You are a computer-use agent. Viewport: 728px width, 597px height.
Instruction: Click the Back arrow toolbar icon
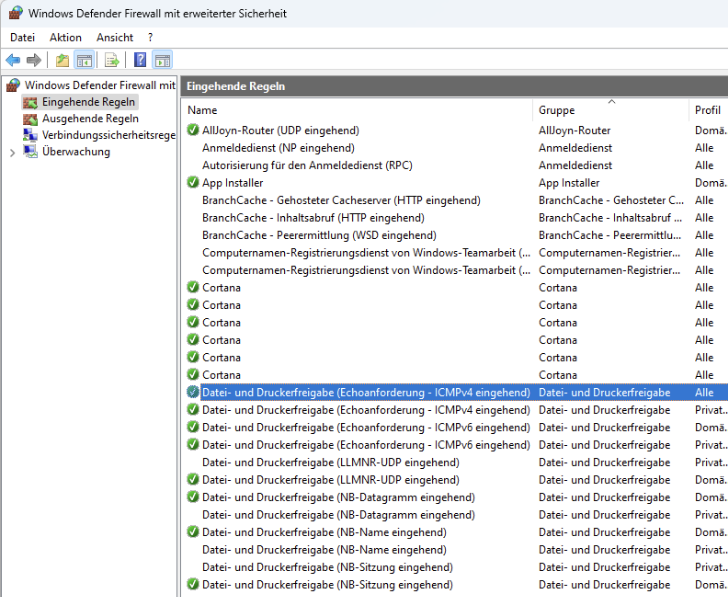click(13, 60)
